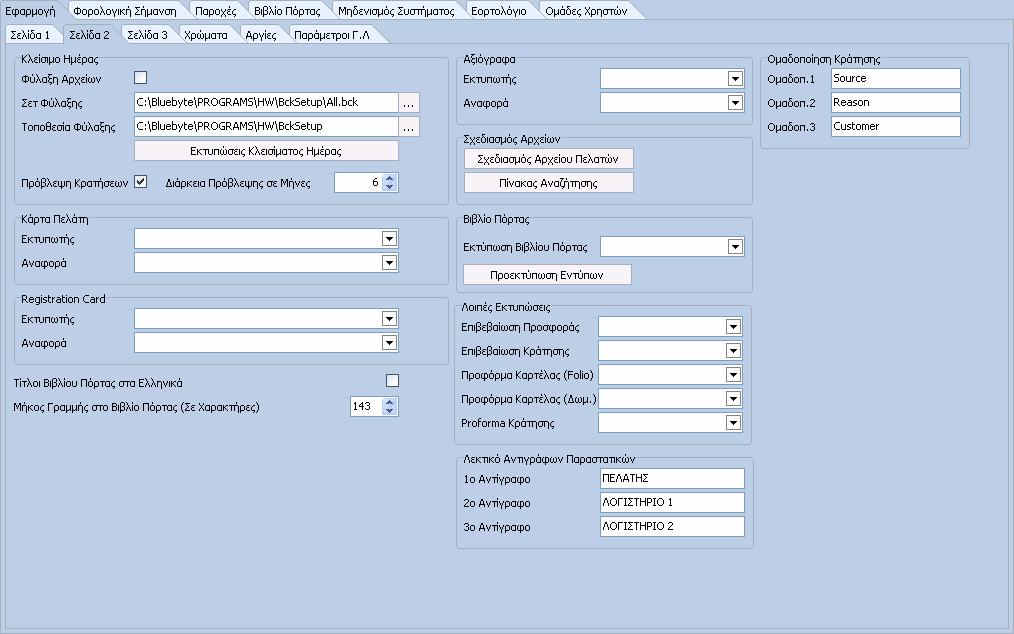Screen dimensions: 1014x634
Task: Open Registration Card Αναφορά dropdown
Action: tap(389, 342)
